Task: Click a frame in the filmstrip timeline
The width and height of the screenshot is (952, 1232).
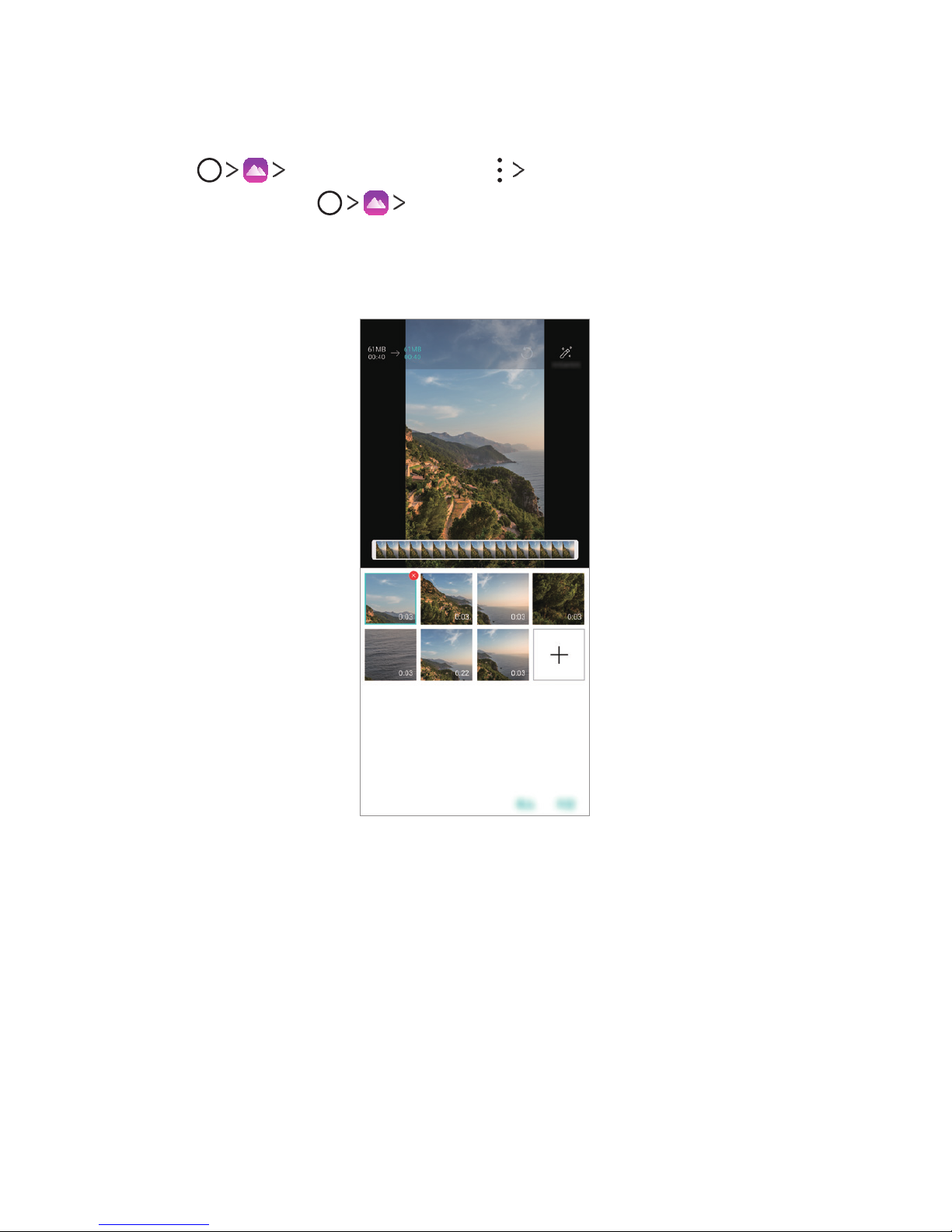Action: point(475,550)
